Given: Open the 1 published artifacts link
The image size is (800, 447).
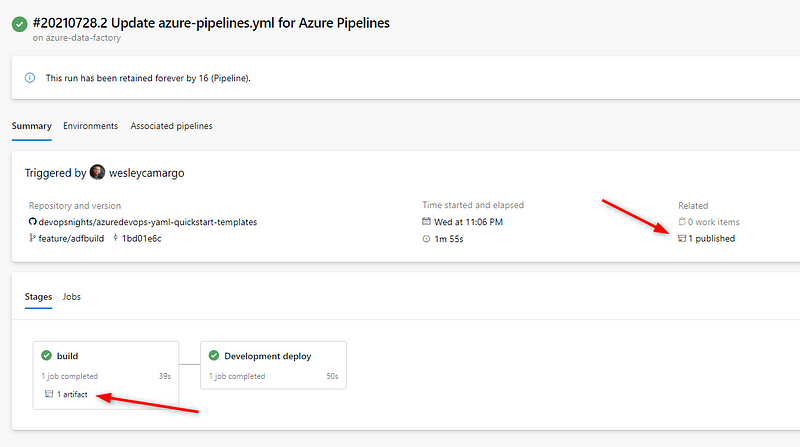Looking at the screenshot, I should click(x=711, y=239).
